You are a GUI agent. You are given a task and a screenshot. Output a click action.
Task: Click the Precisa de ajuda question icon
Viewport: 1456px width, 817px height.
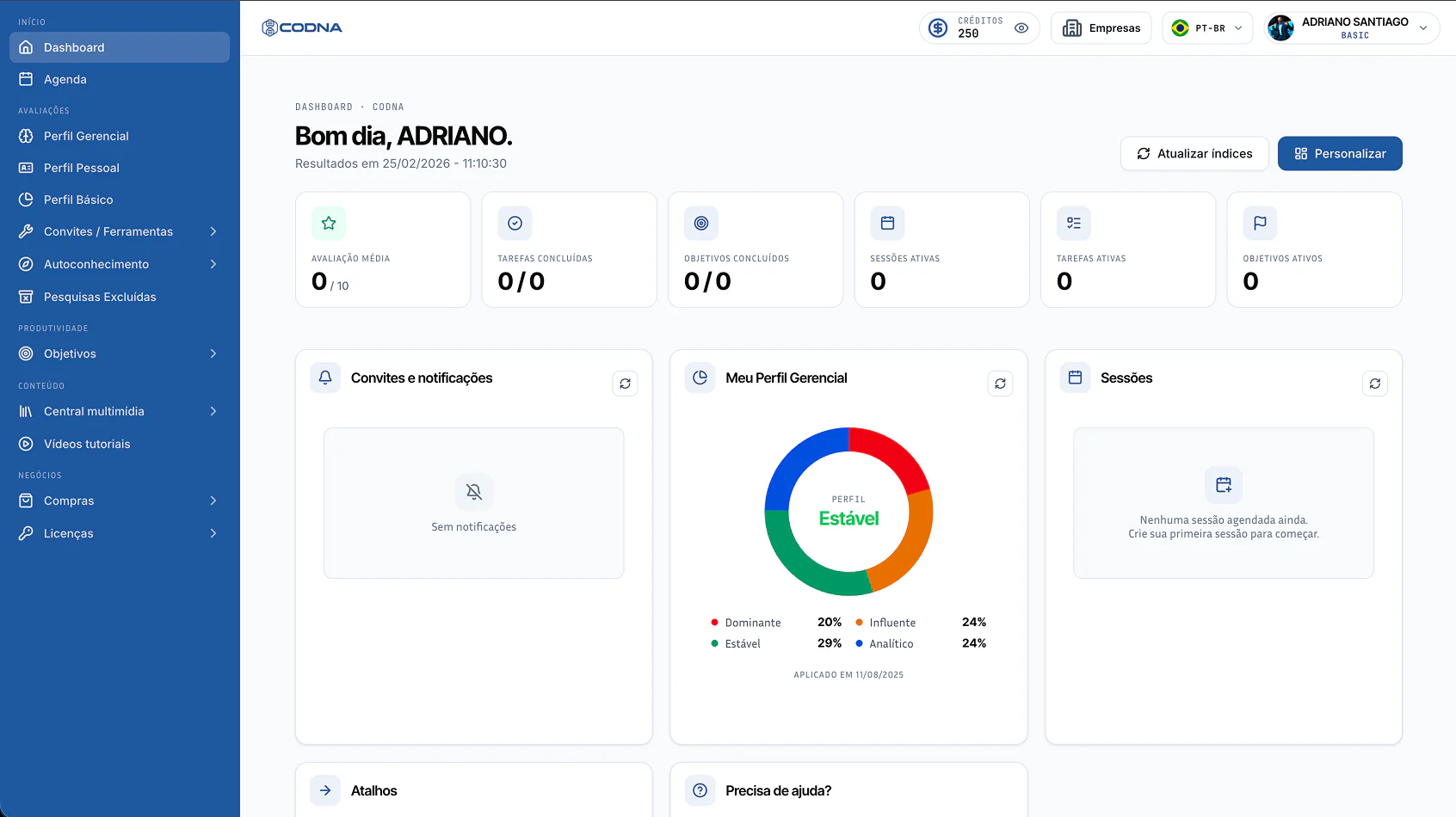(x=700, y=790)
